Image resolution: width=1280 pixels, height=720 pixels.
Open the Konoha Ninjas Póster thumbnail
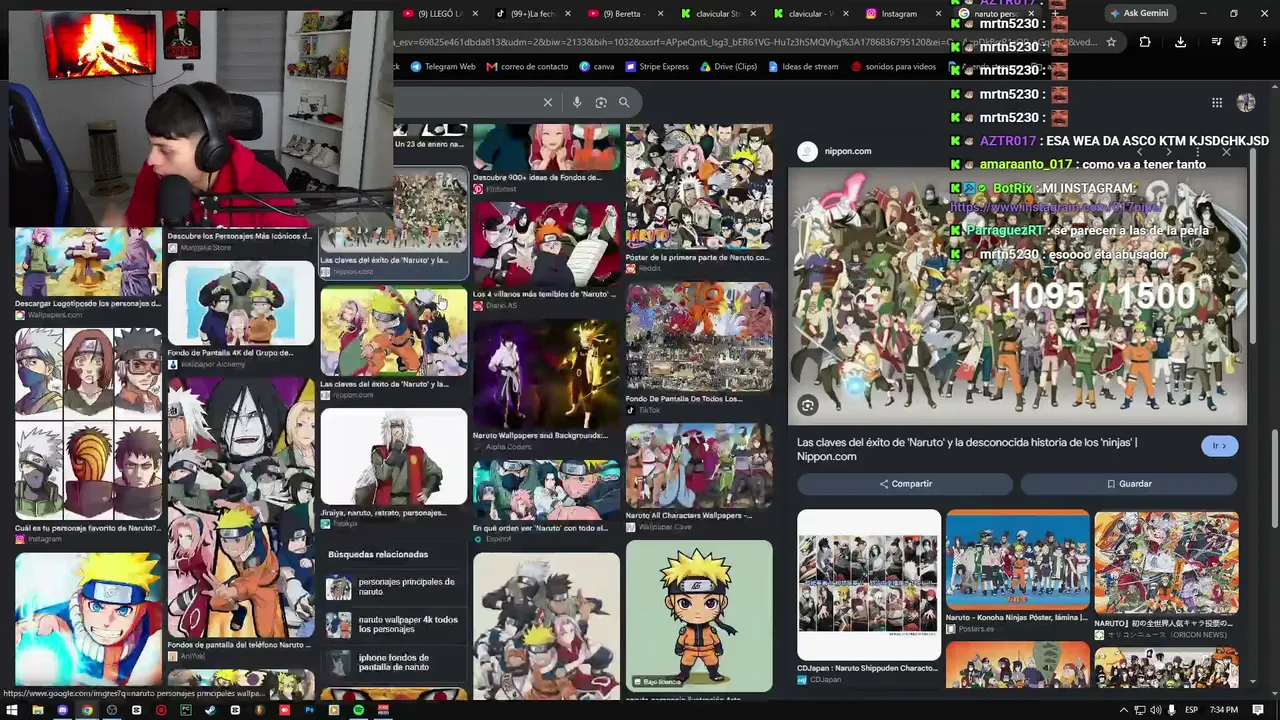click(1017, 560)
